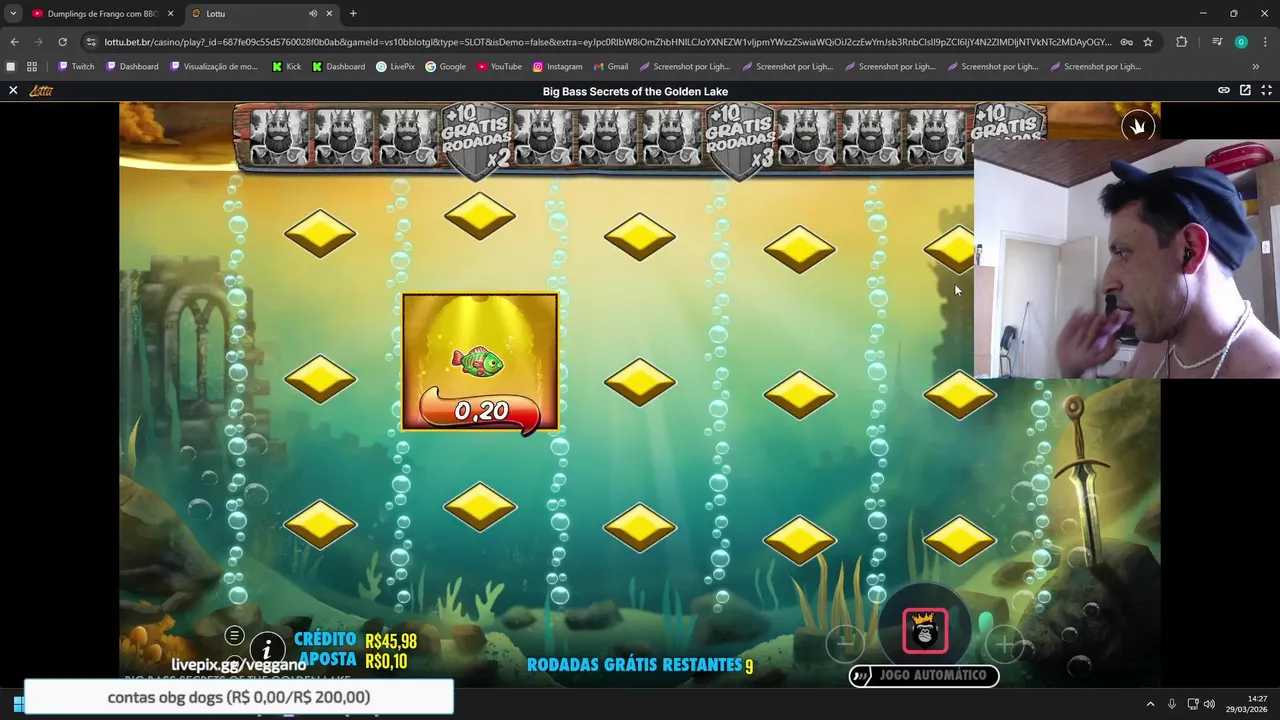Open the LivePix bookmark
Viewport: 1280px width, 720px height.
point(395,66)
